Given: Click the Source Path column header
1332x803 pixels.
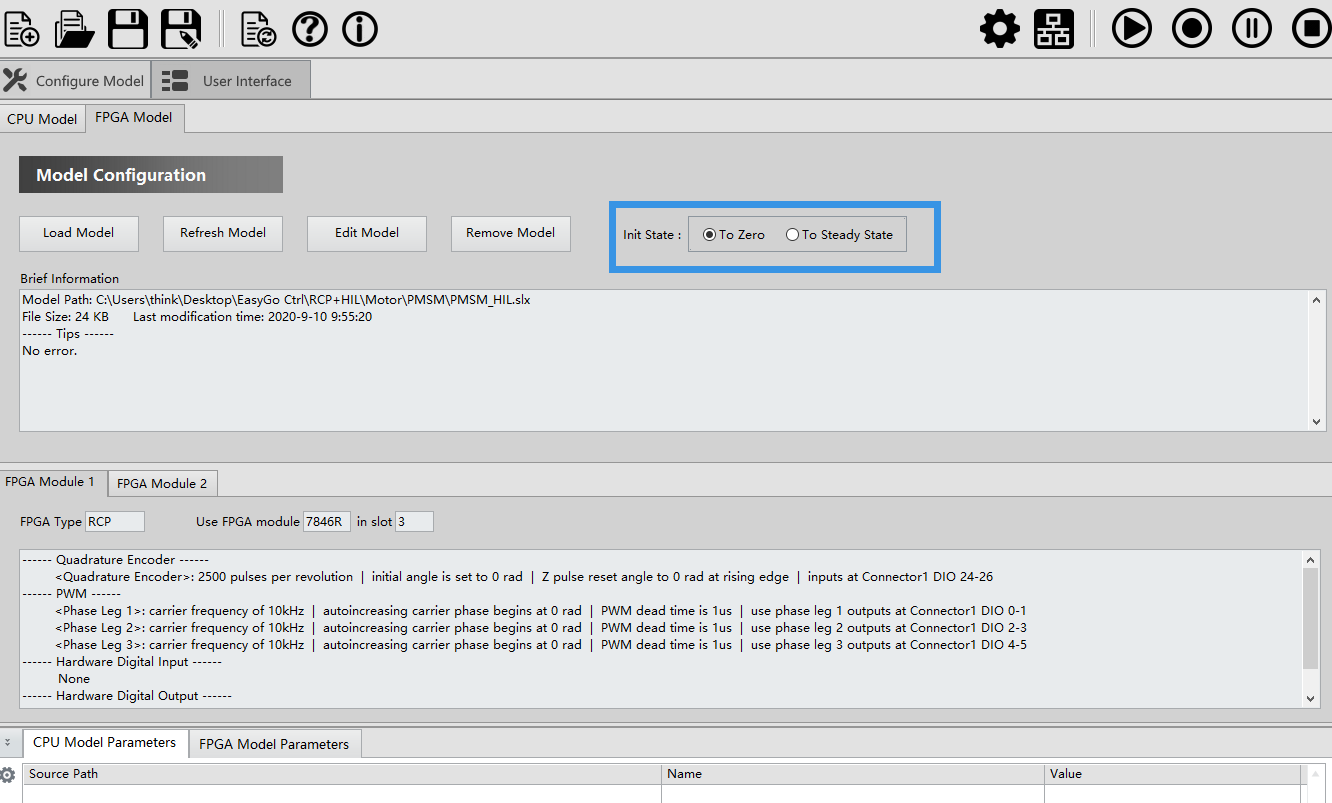Looking at the screenshot, I should point(342,774).
